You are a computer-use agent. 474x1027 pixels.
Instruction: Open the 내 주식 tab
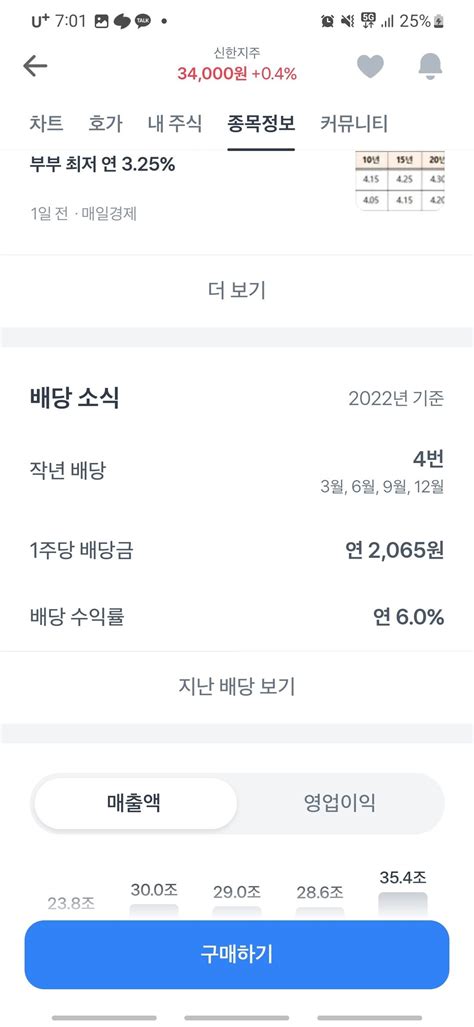click(x=175, y=123)
